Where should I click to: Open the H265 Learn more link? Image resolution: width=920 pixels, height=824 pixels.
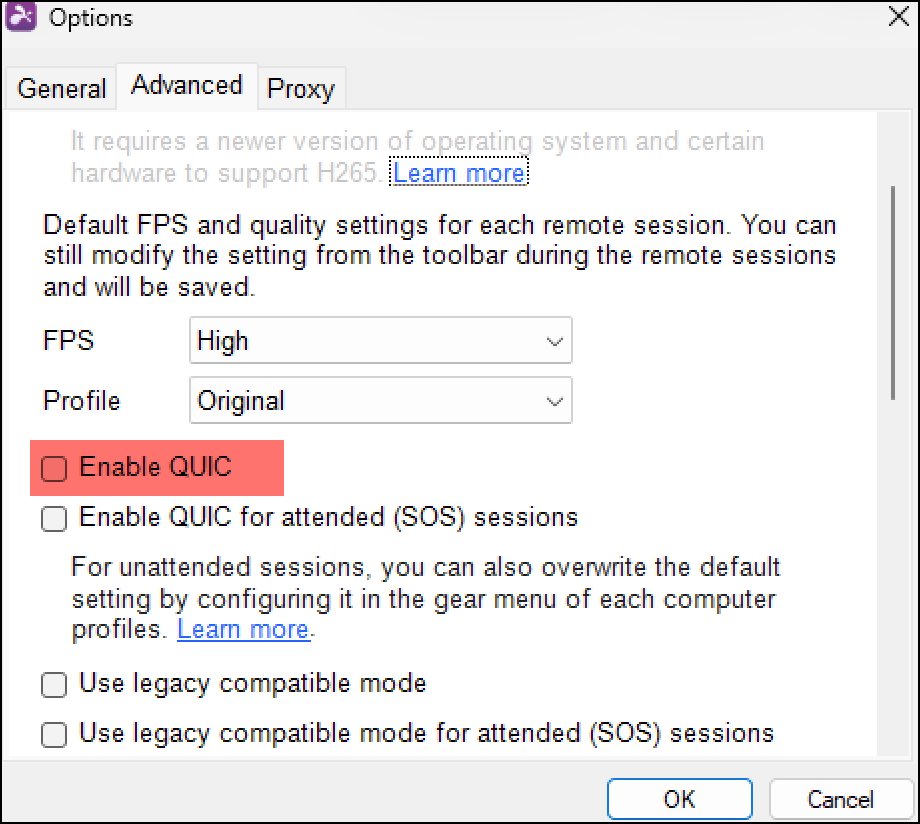(459, 173)
